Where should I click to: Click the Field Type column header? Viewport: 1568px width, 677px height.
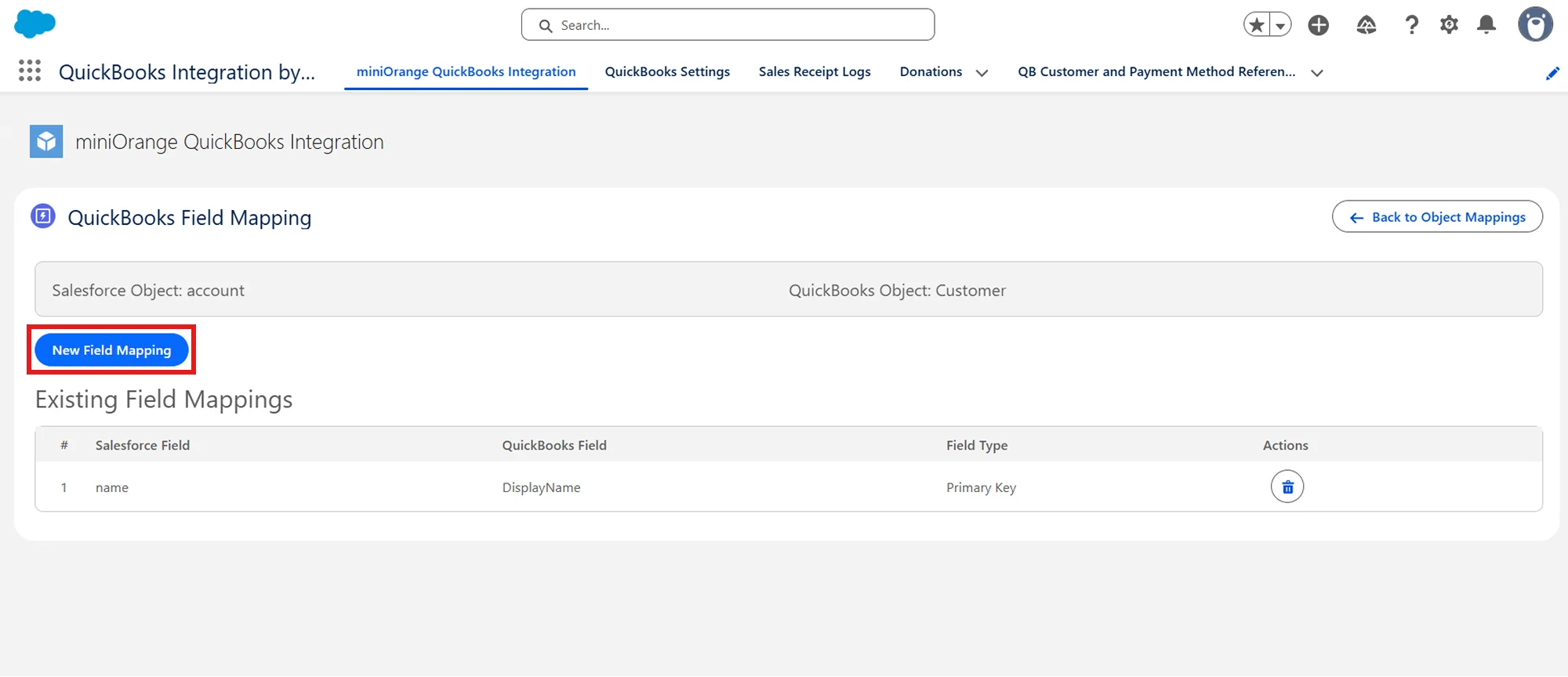click(977, 445)
